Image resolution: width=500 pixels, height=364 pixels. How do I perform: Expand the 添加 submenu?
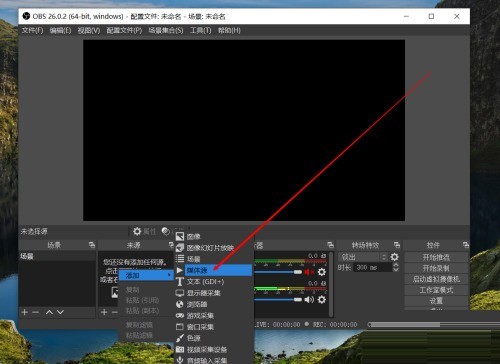click(x=146, y=275)
